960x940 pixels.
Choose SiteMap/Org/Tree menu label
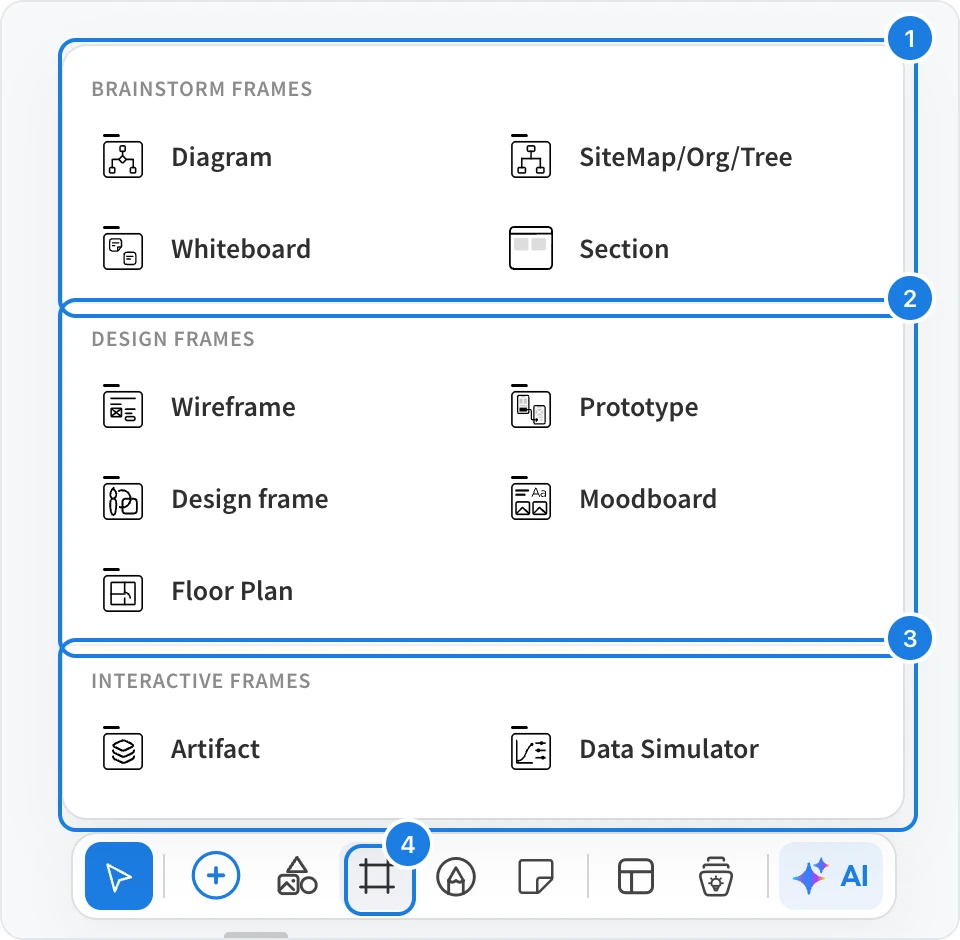tap(686, 157)
